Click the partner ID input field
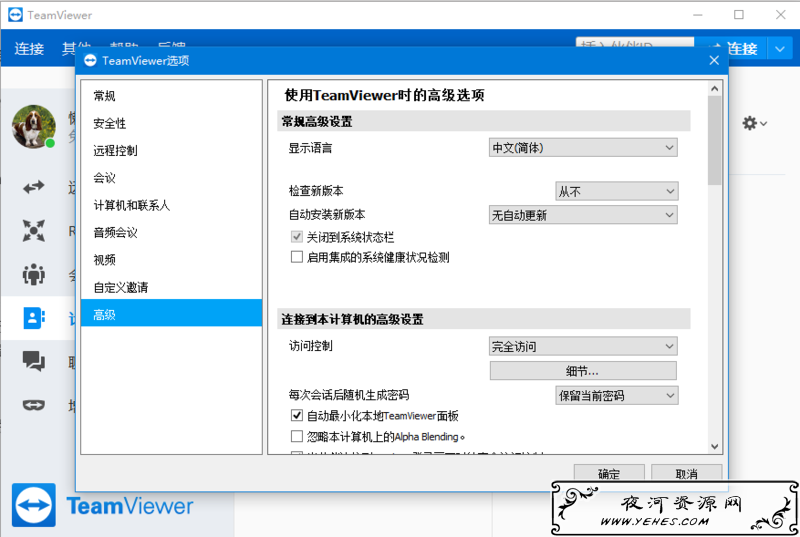This screenshot has width=800, height=537. click(635, 42)
